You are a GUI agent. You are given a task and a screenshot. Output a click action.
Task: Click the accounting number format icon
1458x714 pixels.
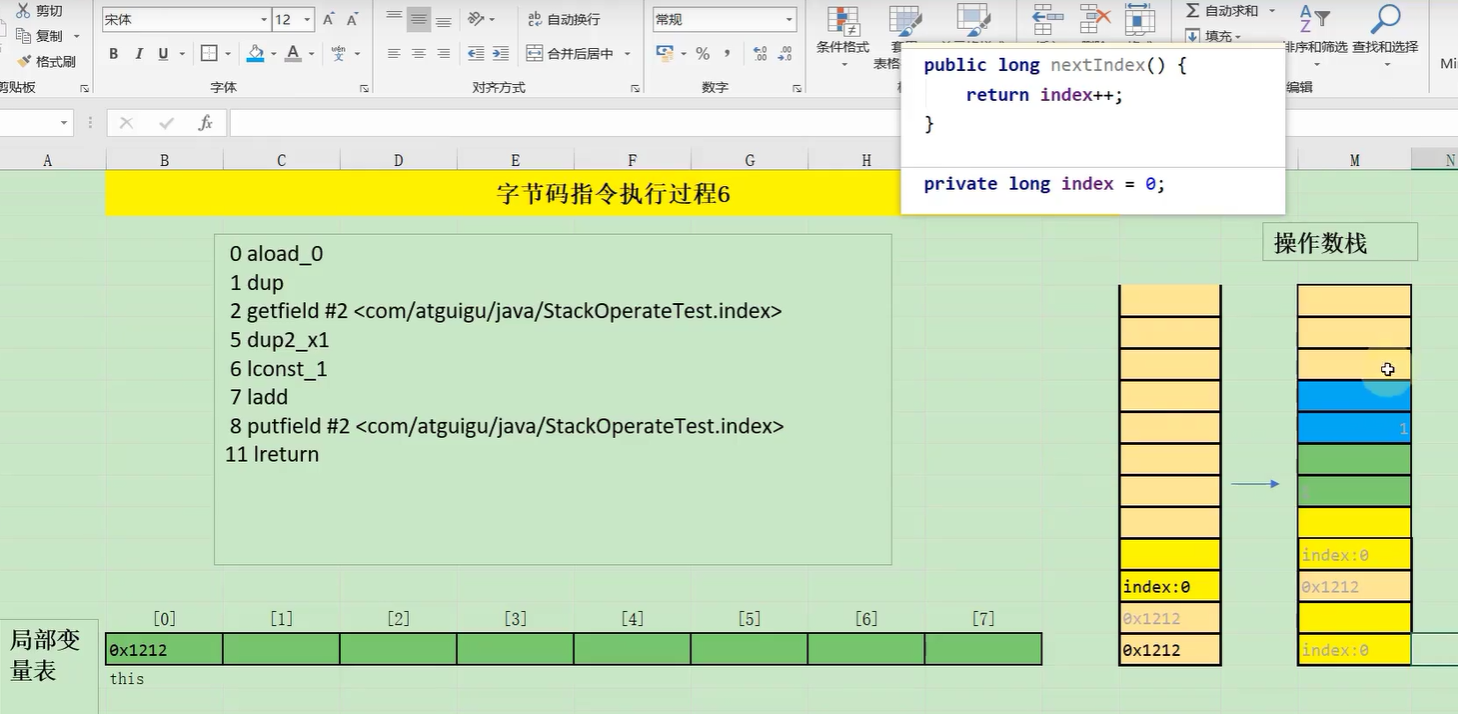point(664,54)
